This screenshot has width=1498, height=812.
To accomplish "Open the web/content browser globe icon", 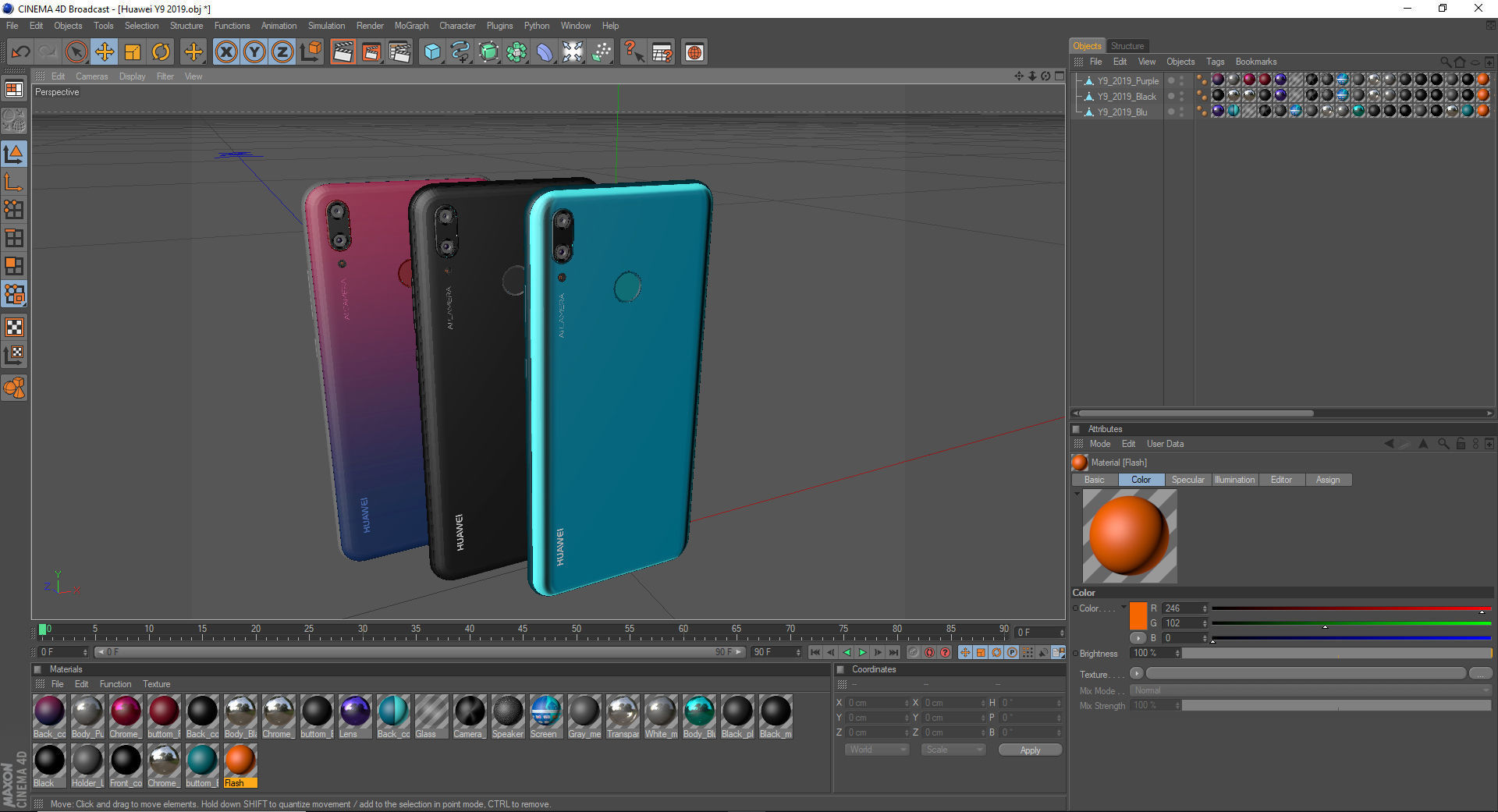I will (x=694, y=52).
